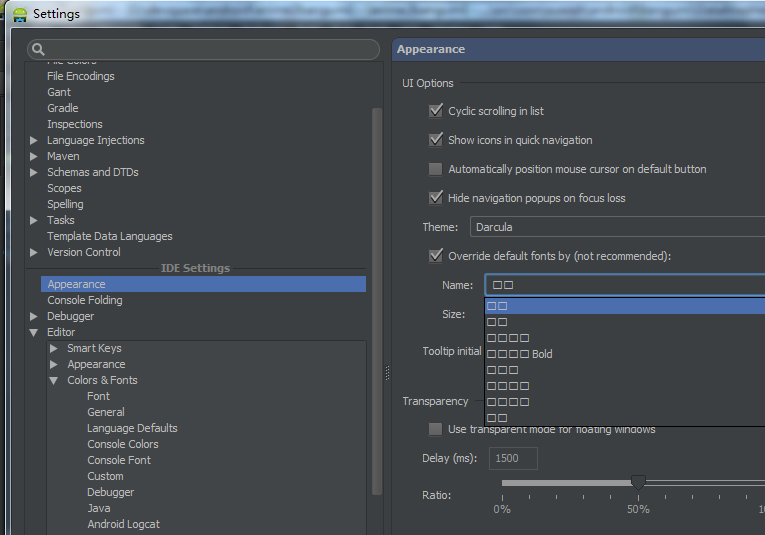Disable Show icons in quick navigation

435,140
